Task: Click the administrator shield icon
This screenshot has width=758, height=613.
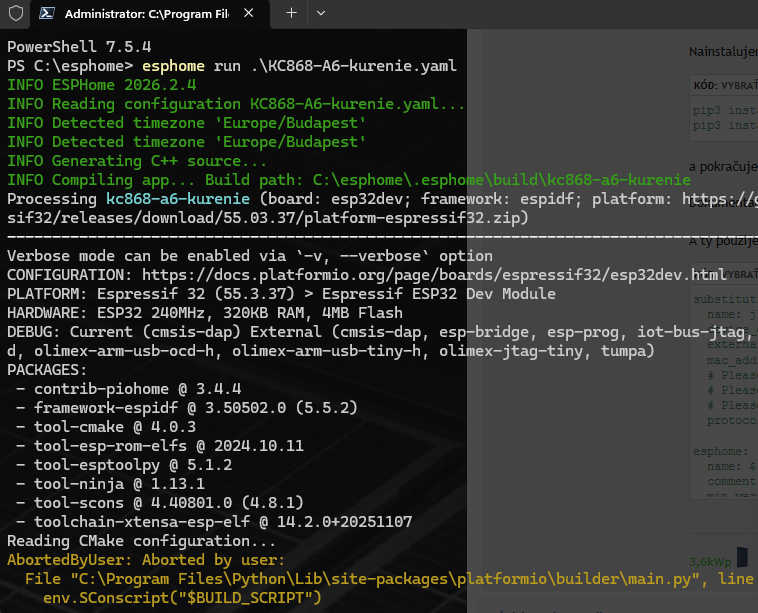Action: pos(15,14)
